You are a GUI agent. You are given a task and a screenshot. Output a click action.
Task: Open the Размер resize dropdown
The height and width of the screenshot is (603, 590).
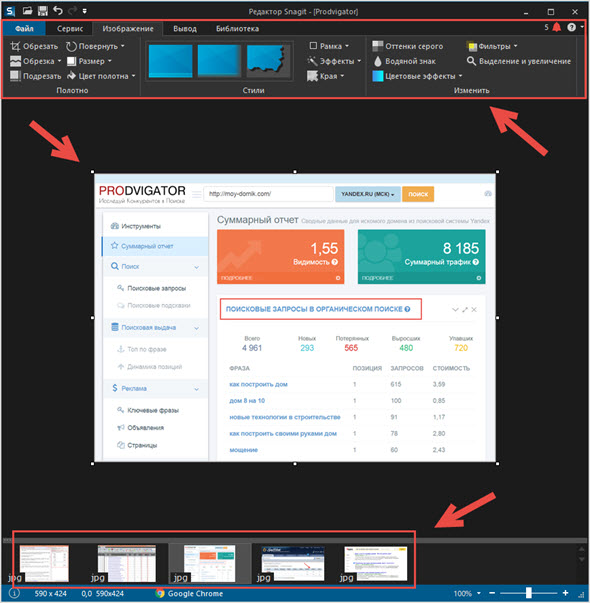tap(89, 61)
